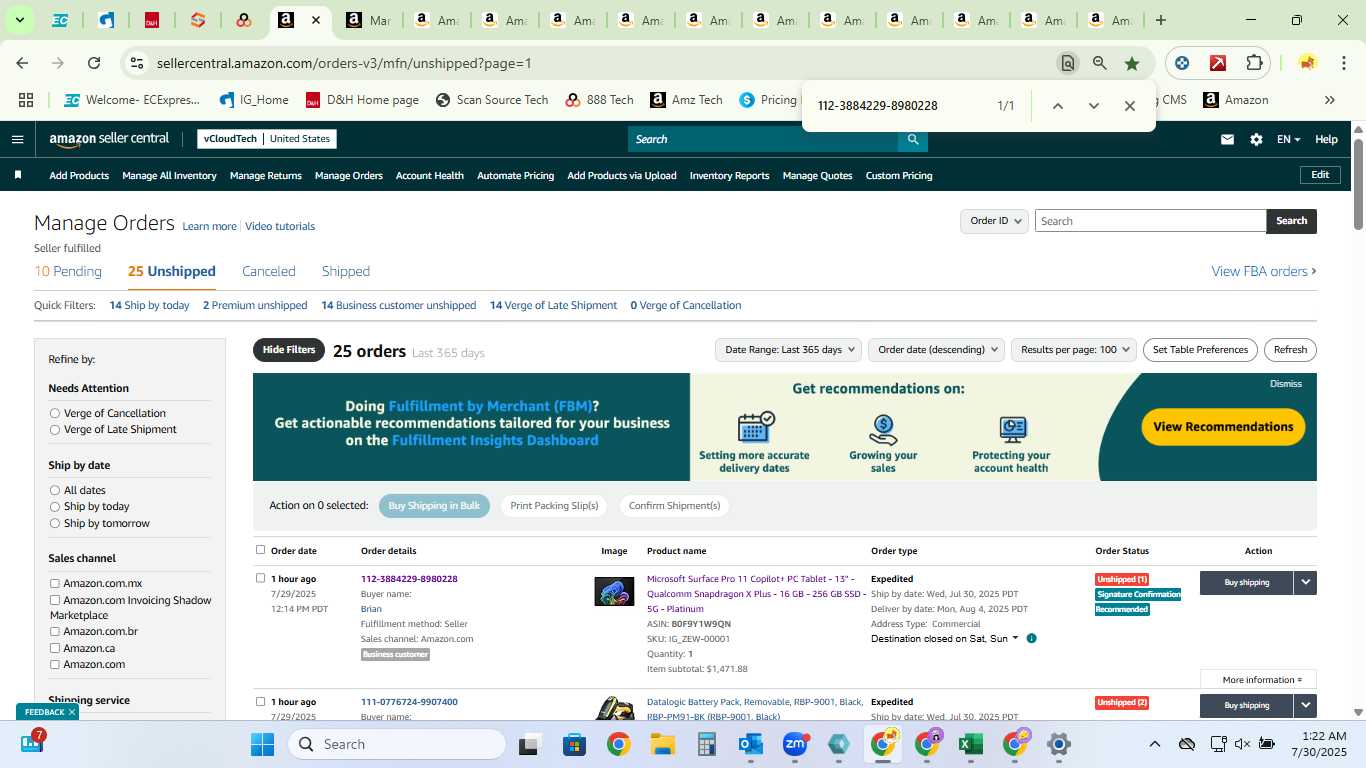Open the mail messages icon
The height and width of the screenshot is (768, 1366).
tap(1227, 139)
